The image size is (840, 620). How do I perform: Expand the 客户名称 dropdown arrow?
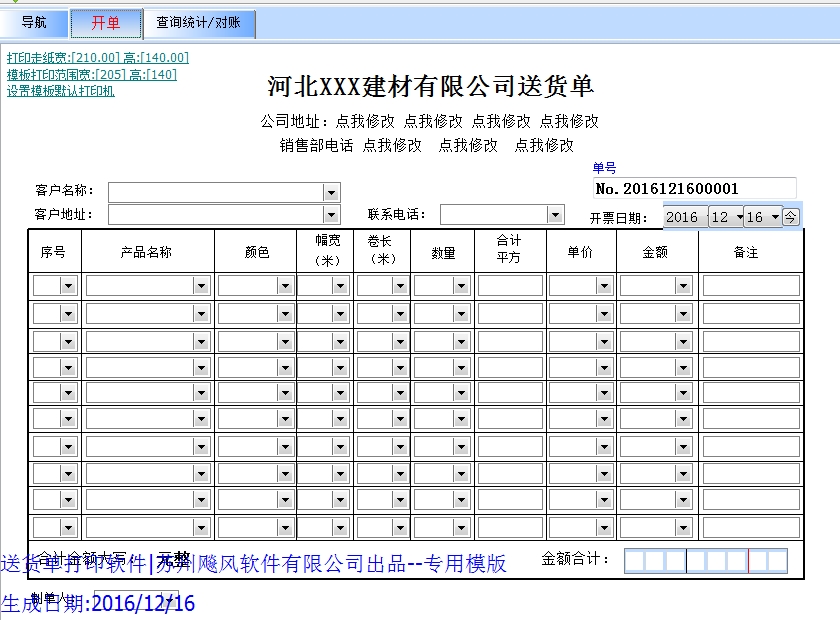tap(331, 192)
